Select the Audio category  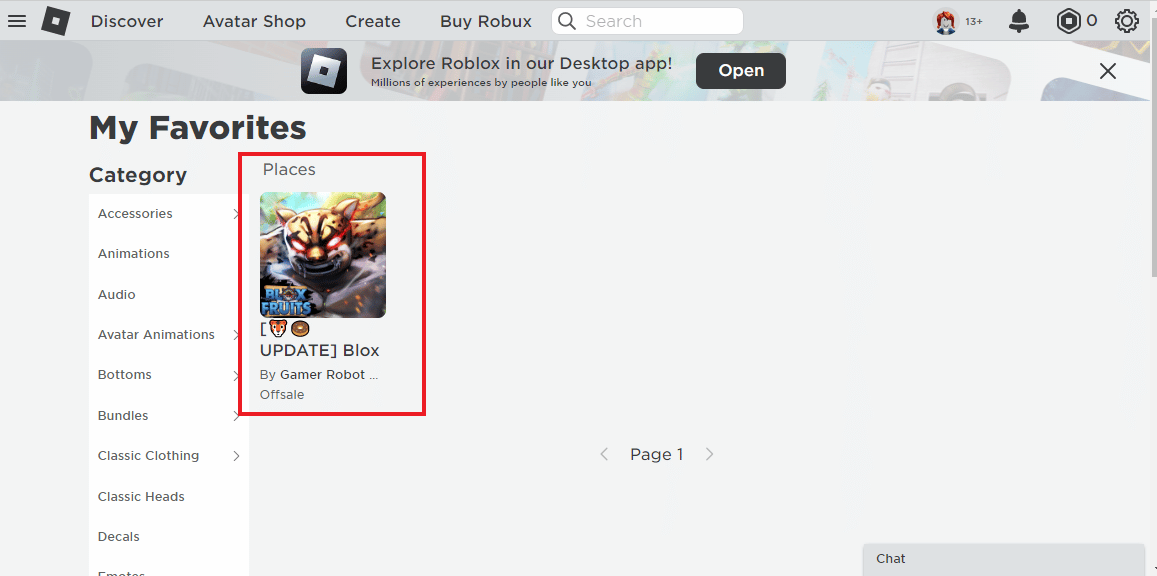pos(117,294)
